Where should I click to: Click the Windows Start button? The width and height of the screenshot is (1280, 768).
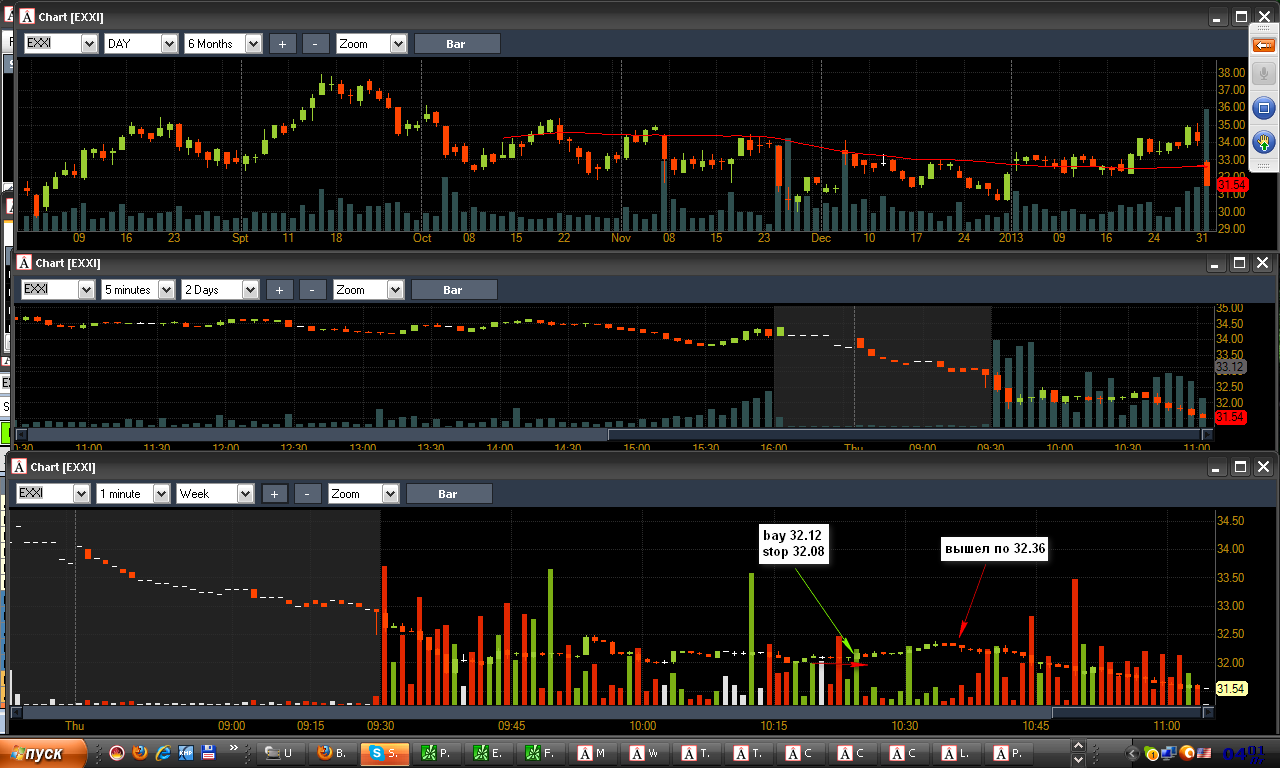[x=44, y=753]
